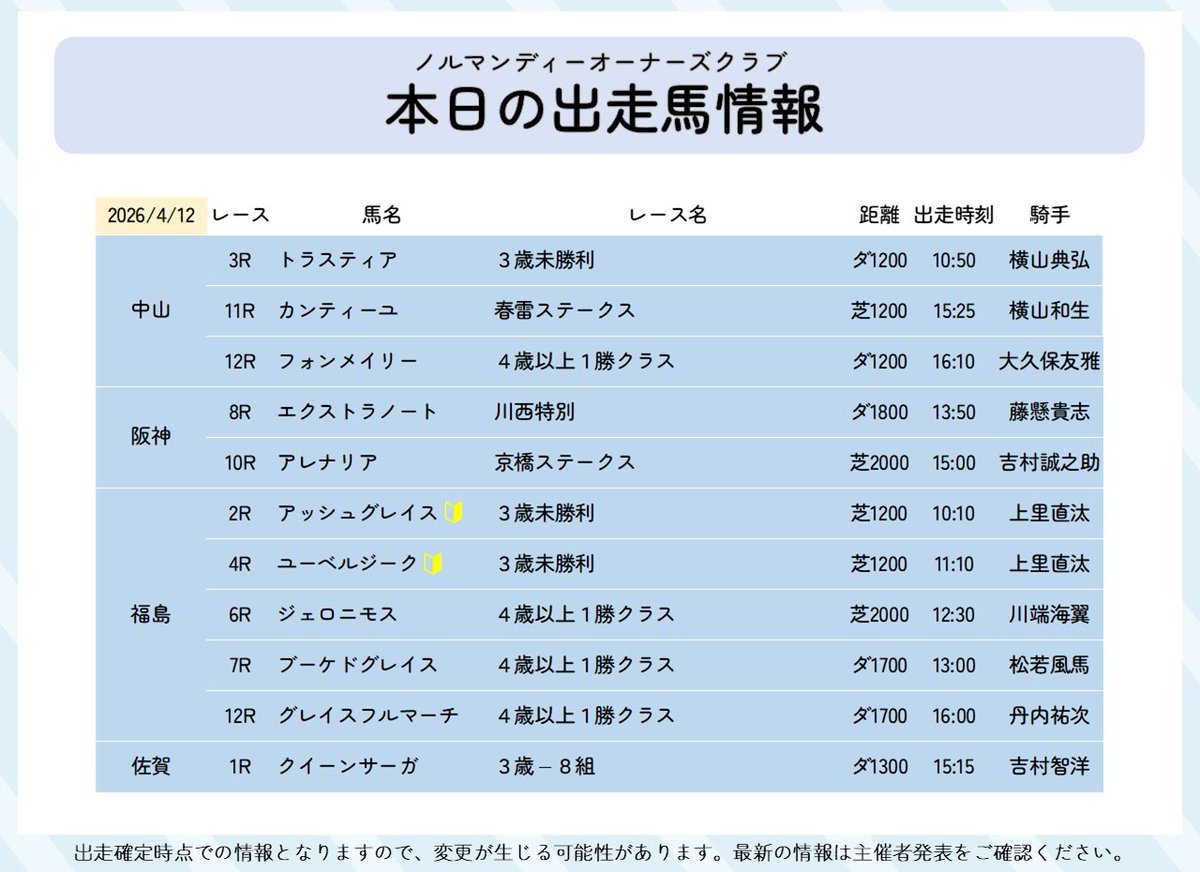Screen dimensions: 1200x872
Task: Click start time 12:30
Action: [x=954, y=614]
